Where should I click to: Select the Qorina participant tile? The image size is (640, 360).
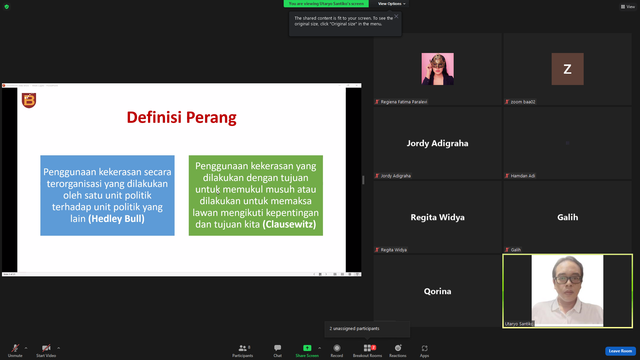(438, 291)
